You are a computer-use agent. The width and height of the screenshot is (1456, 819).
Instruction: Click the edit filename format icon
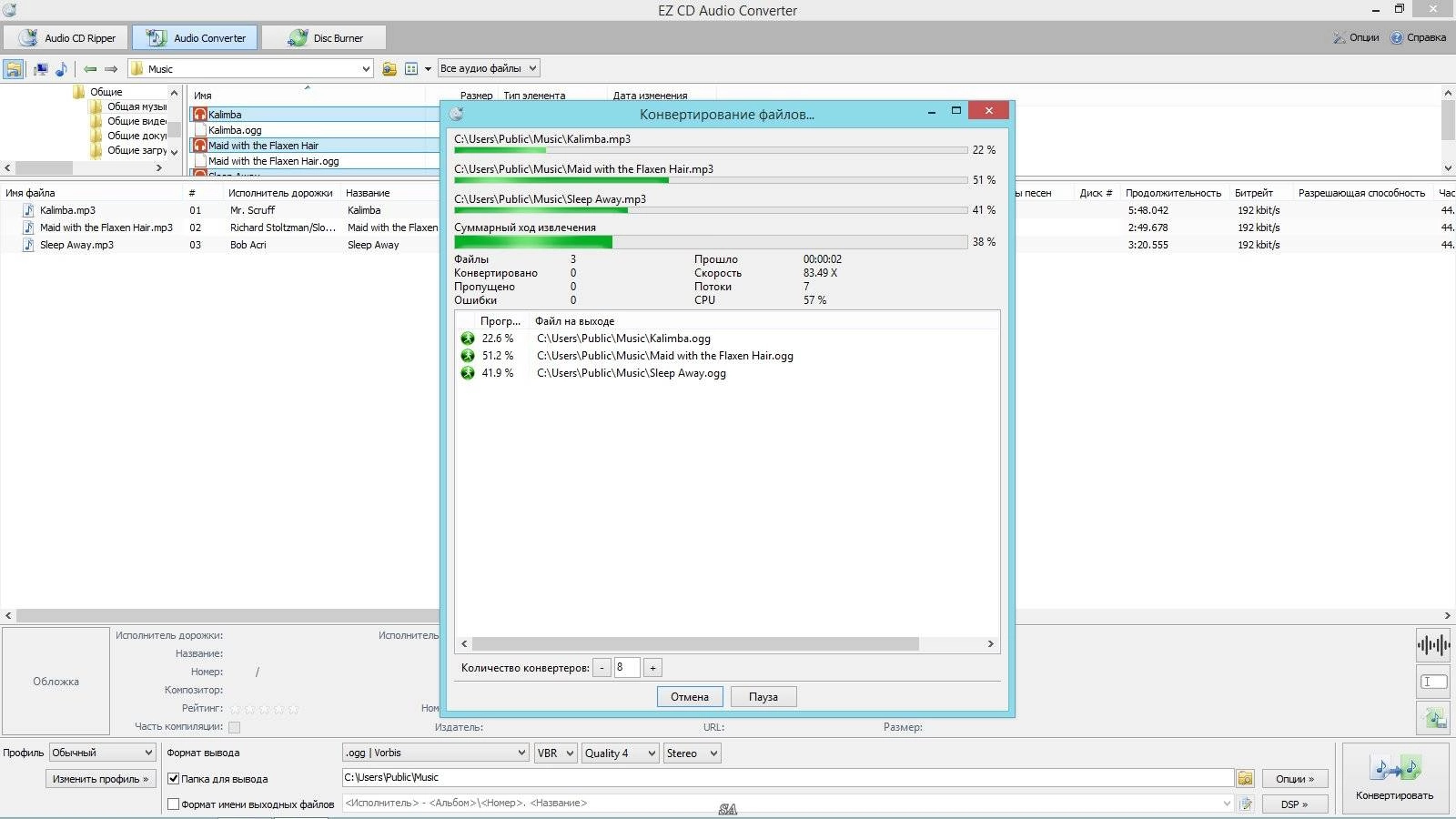(1245, 804)
